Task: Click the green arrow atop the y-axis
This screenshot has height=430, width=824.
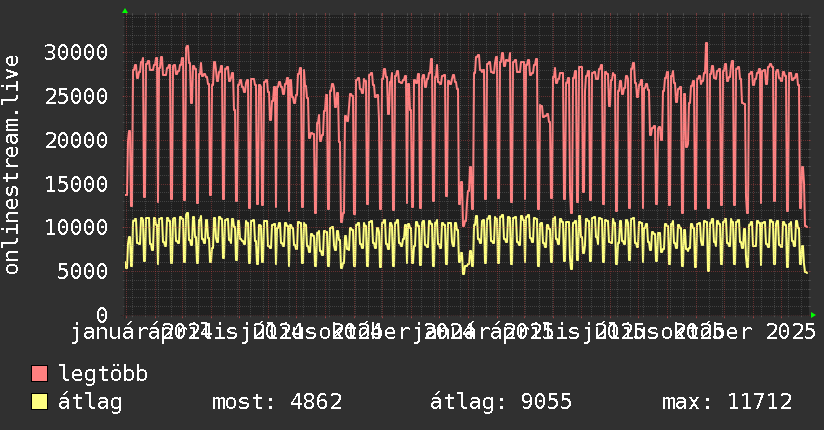Action: [125, 11]
